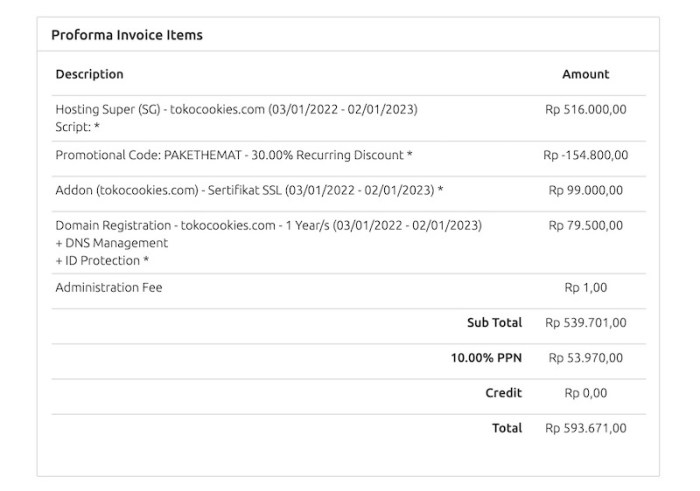
Task: Click the Rp 99.000,00 SSL amount
Action: (x=585, y=190)
